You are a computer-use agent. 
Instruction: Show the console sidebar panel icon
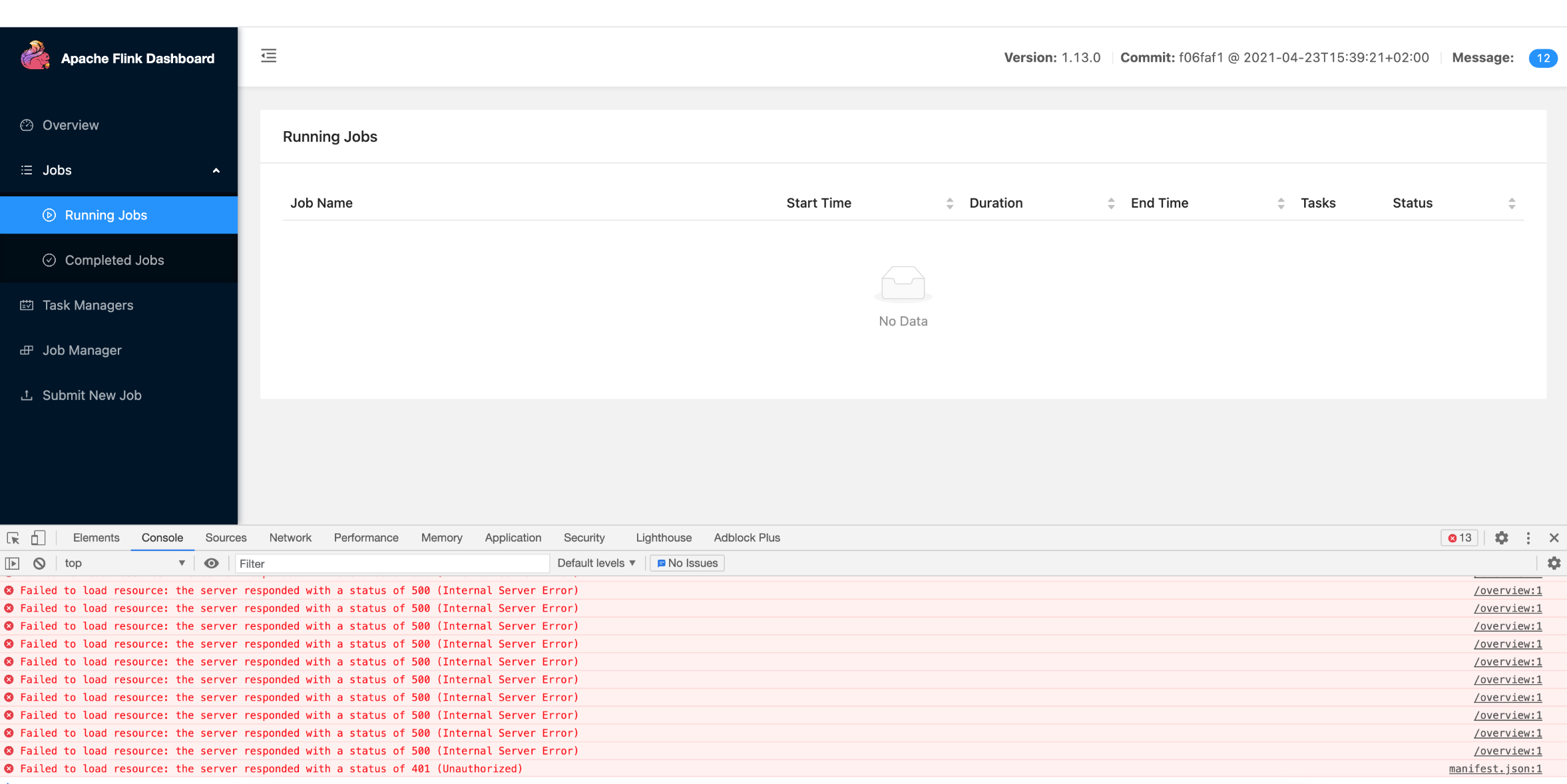click(x=13, y=563)
